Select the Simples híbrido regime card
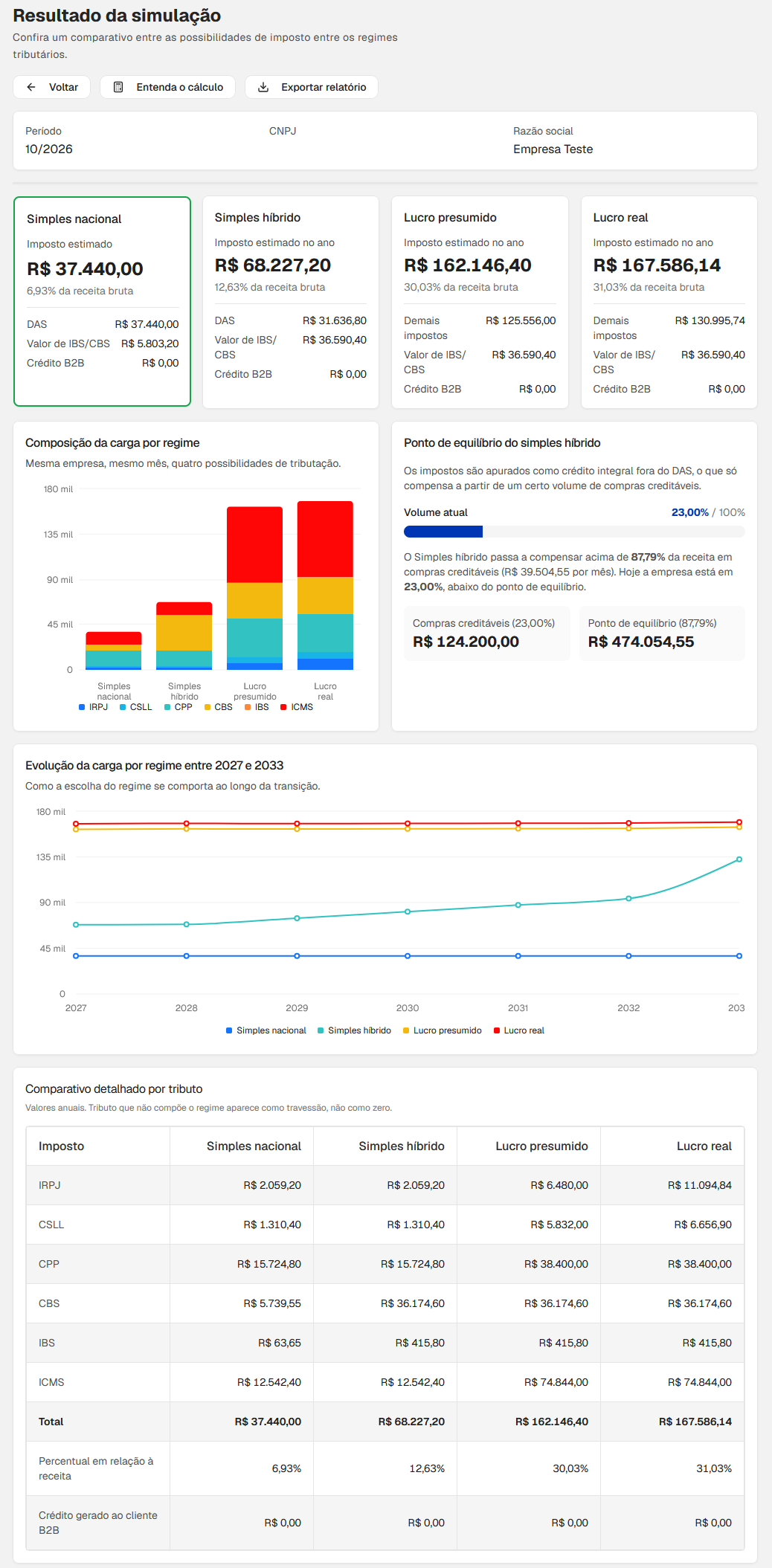This screenshot has height=1568, width=772. coord(291,302)
